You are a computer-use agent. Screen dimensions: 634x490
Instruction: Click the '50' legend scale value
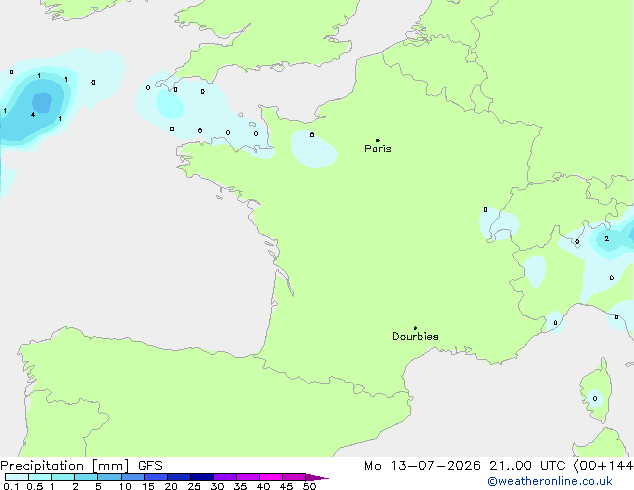pyautogui.click(x=309, y=486)
